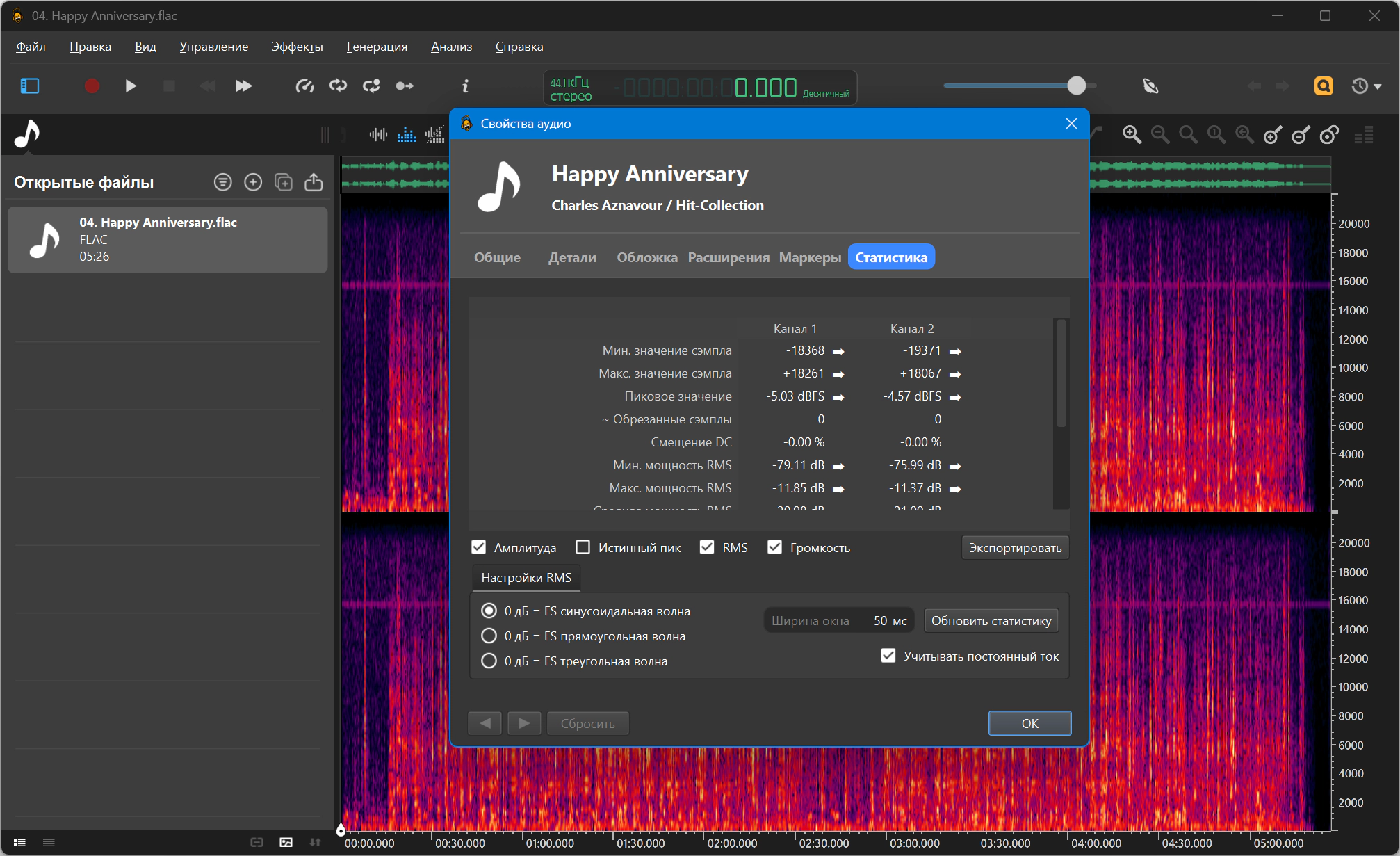This screenshot has width=1400, height=856.
Task: Select the Настройки RMS tab
Action: (x=526, y=578)
